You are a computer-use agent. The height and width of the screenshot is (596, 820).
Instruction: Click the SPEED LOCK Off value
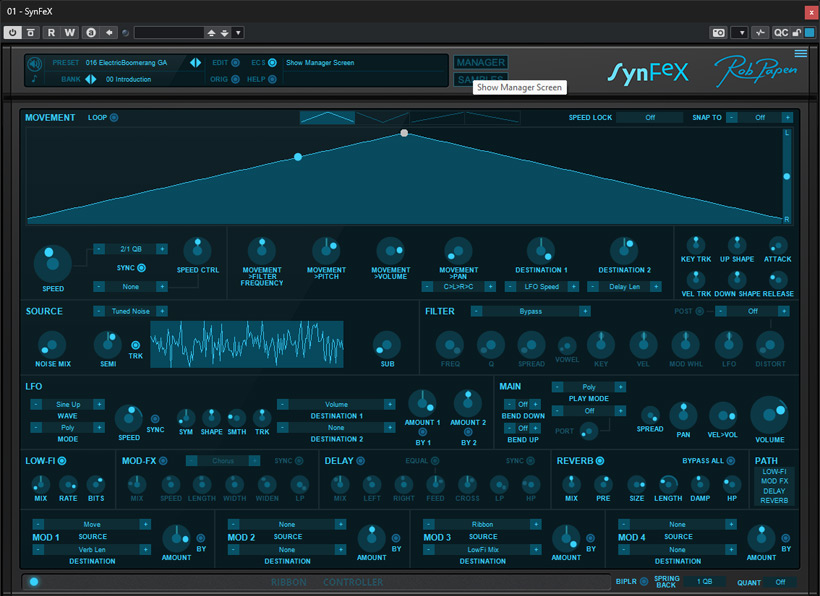[650, 118]
